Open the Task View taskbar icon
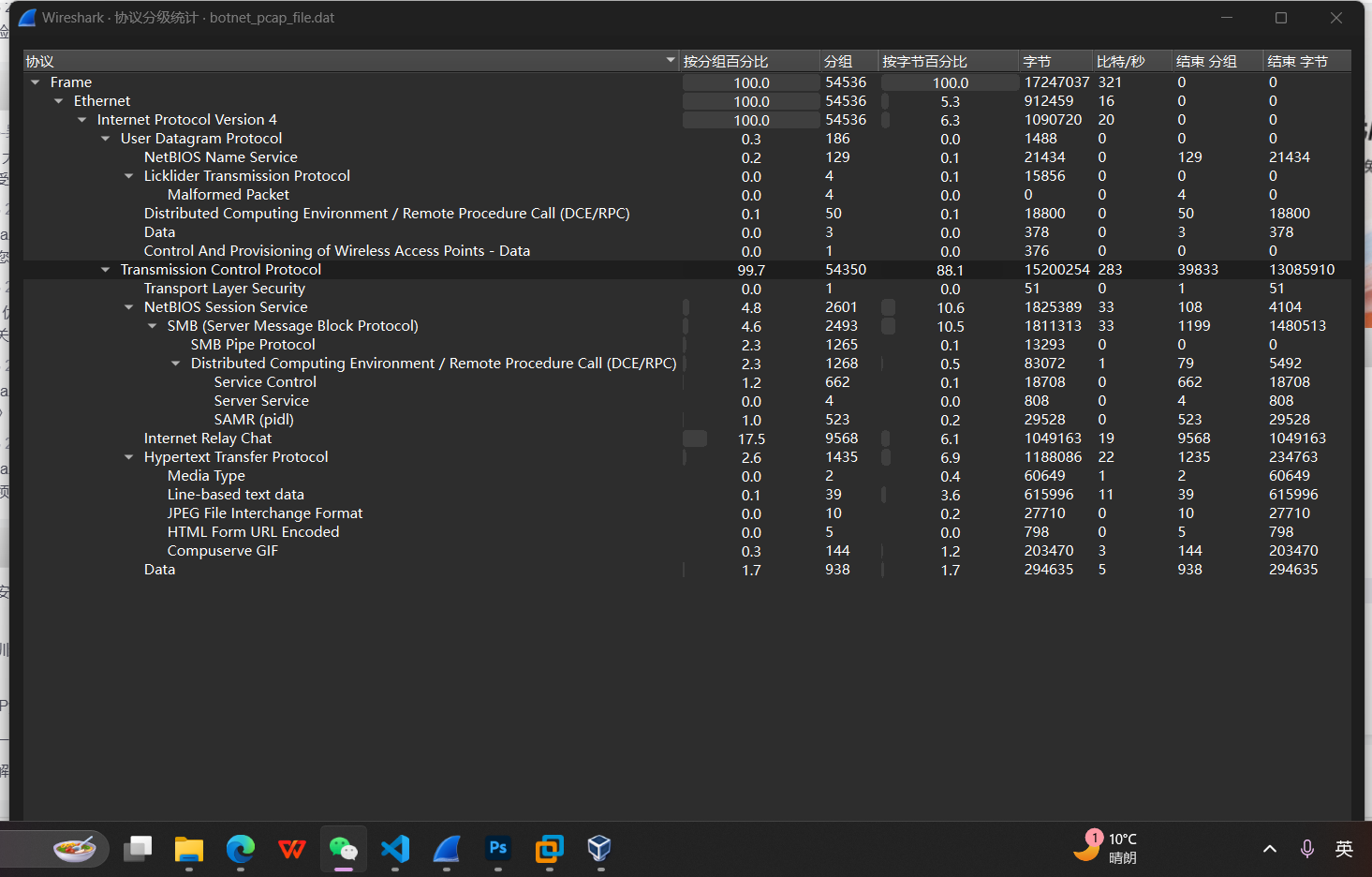 coord(138,849)
